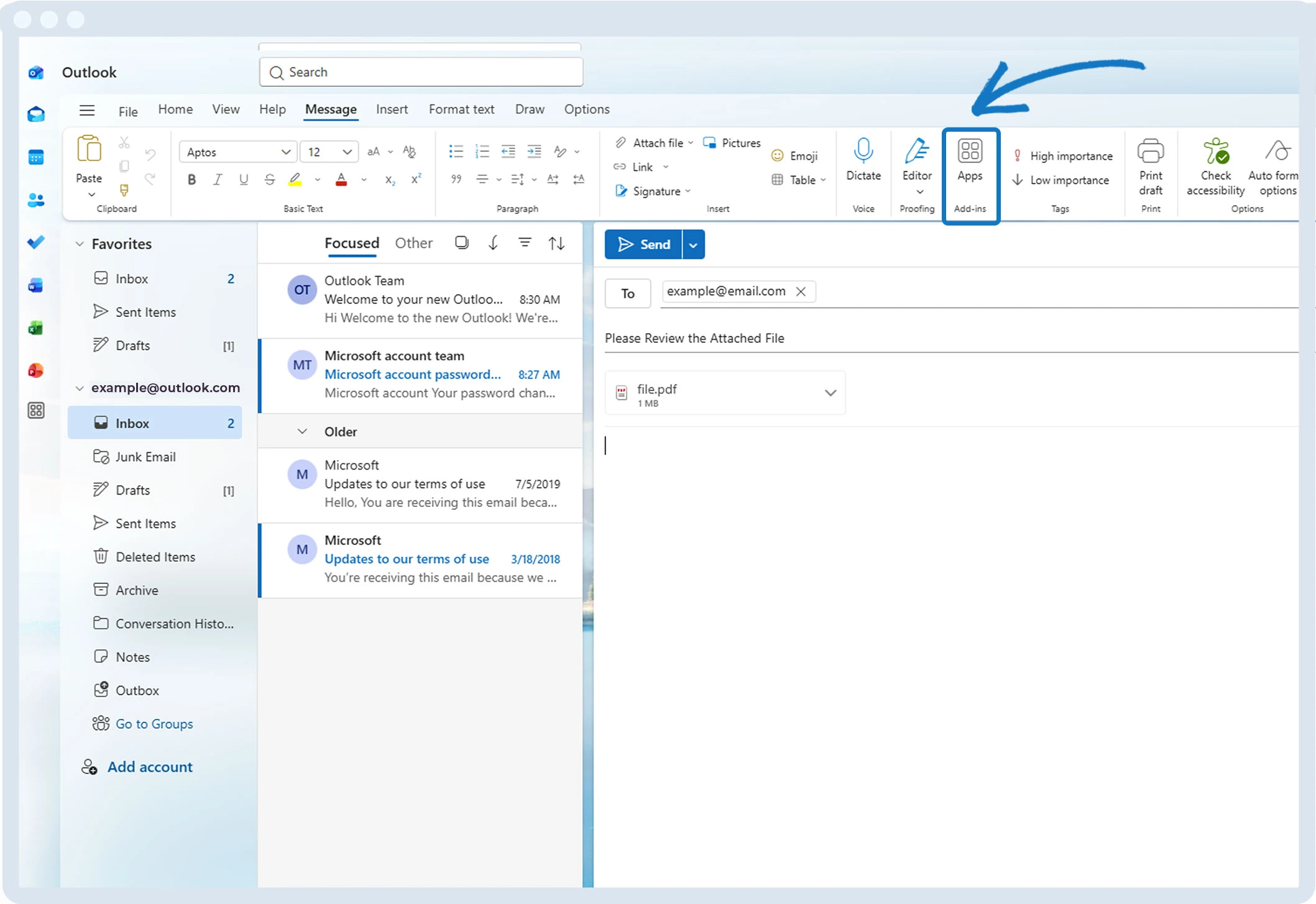Screen dimensions: 1316x904
Task: Expand the file.pdf attachment options
Action: [x=830, y=393]
